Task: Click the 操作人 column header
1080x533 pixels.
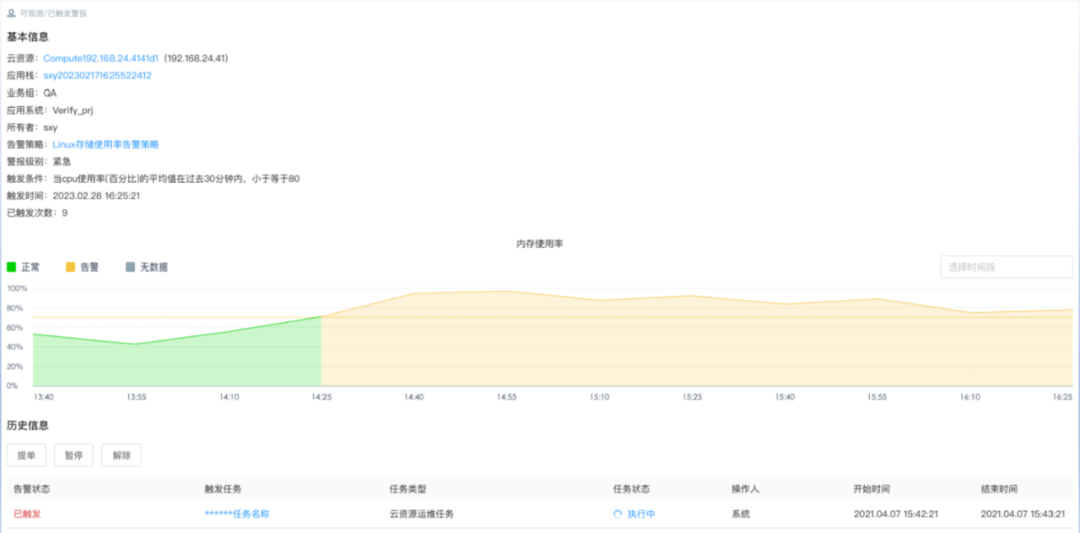Action: coord(745,489)
